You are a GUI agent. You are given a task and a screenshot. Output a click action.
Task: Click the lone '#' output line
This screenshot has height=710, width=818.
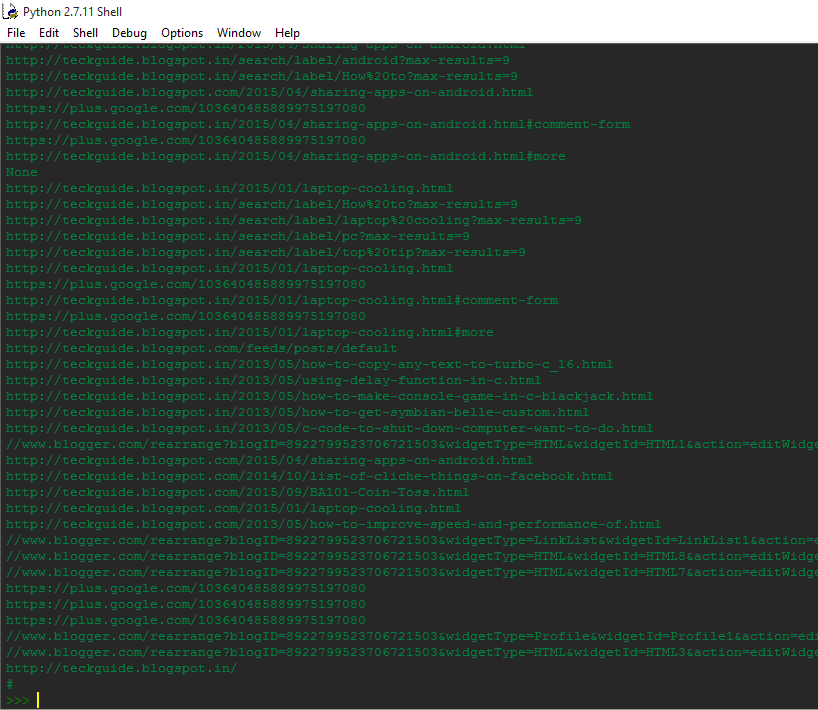coord(9,684)
